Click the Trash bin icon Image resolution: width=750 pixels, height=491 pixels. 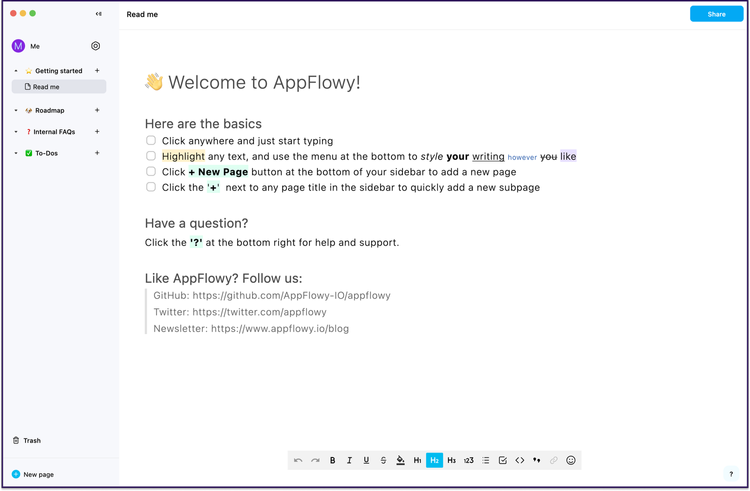pos(16,440)
